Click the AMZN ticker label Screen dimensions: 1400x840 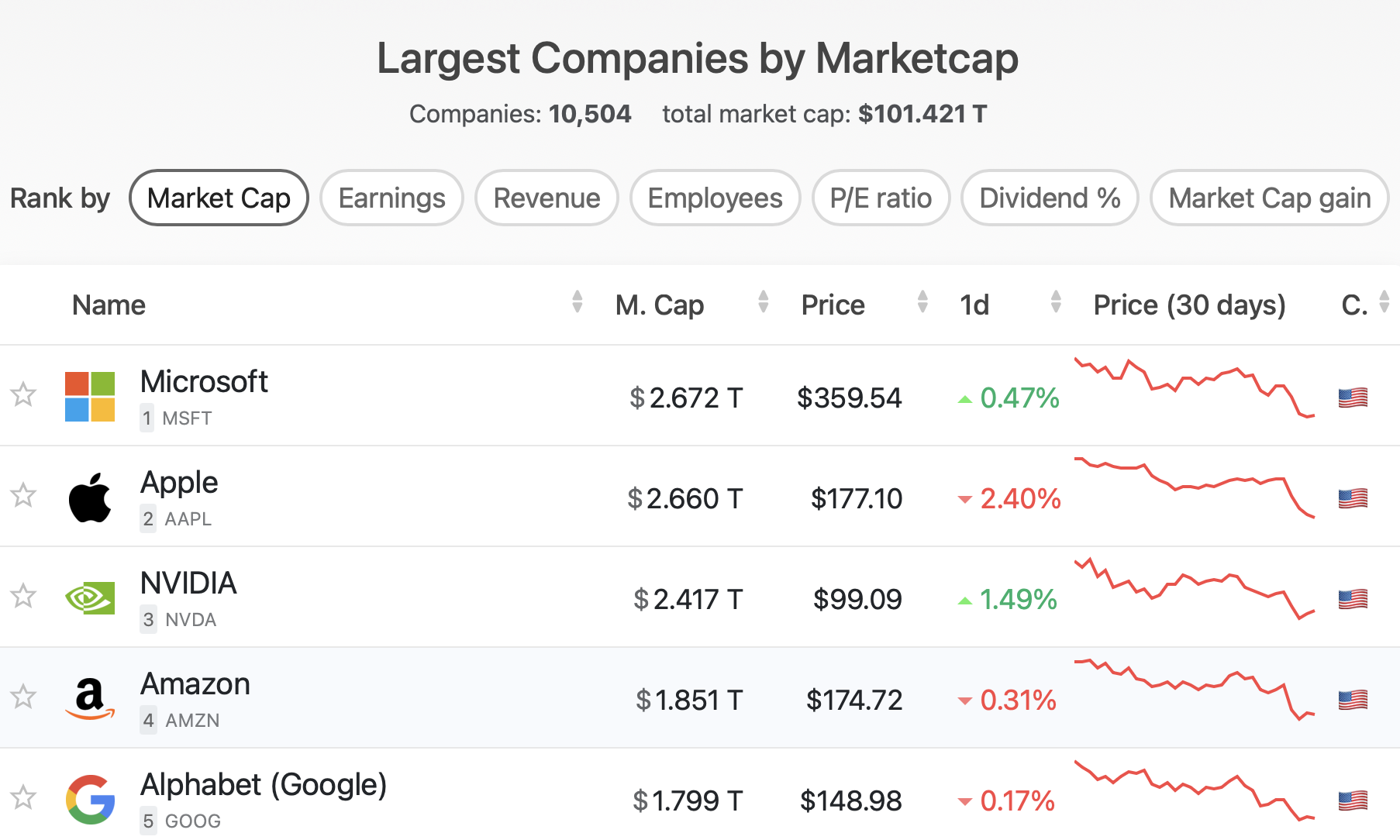192,721
